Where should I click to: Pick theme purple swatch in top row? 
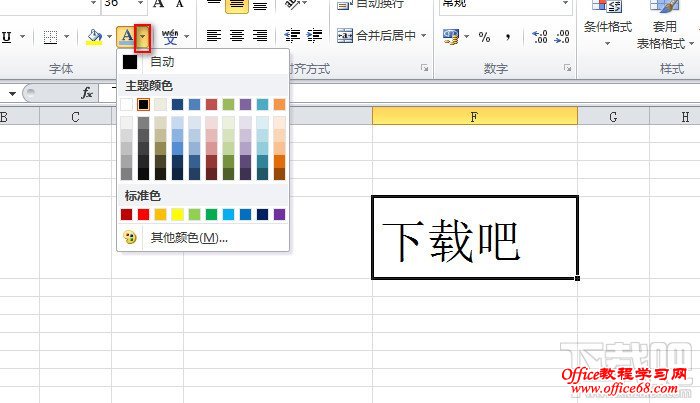click(245, 104)
